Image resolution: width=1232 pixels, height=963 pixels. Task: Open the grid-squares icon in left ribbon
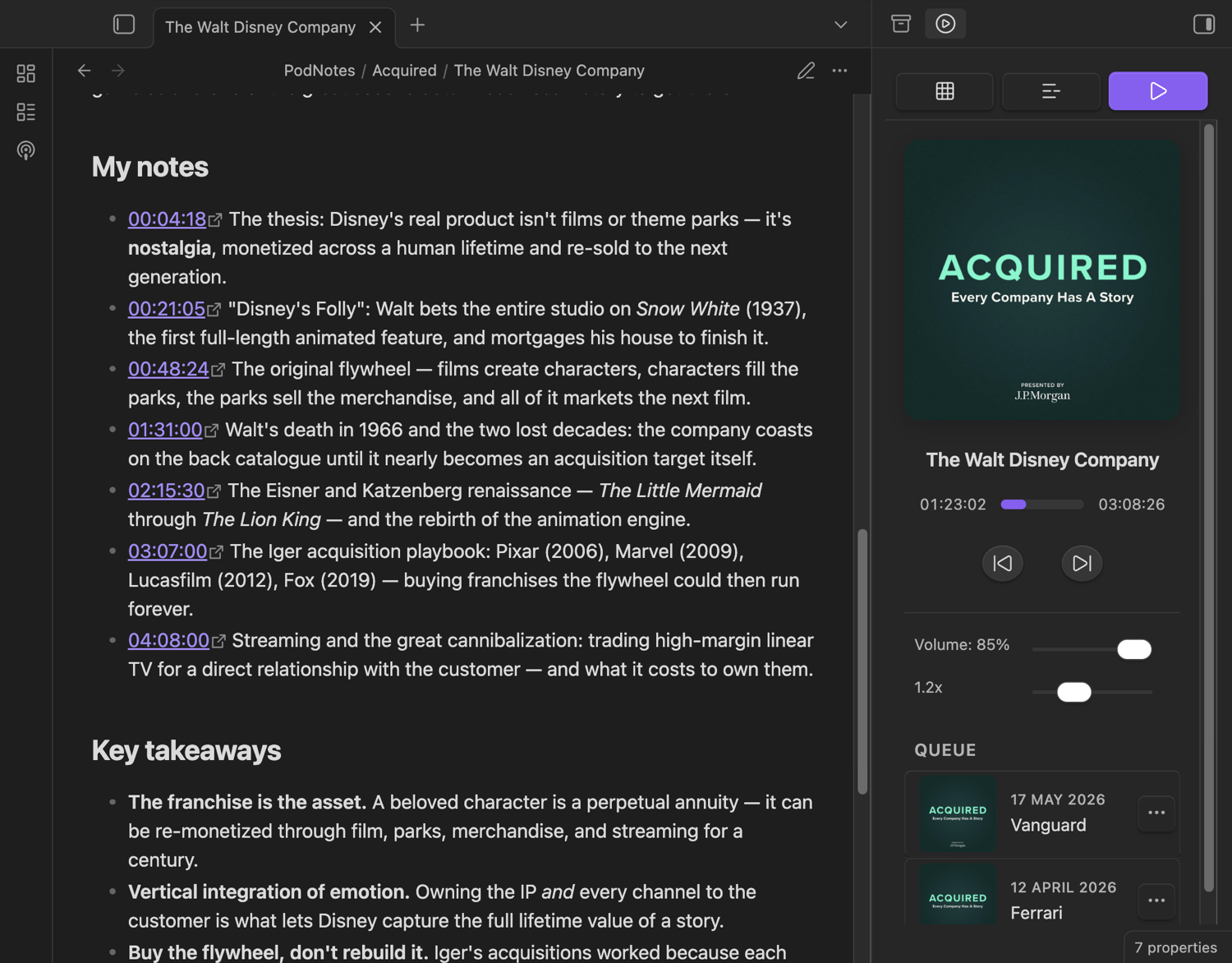[26, 74]
